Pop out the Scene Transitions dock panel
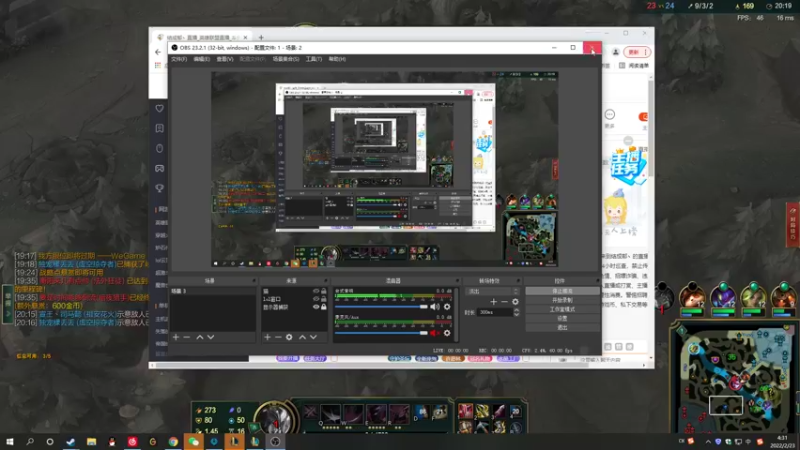 tap(518, 281)
